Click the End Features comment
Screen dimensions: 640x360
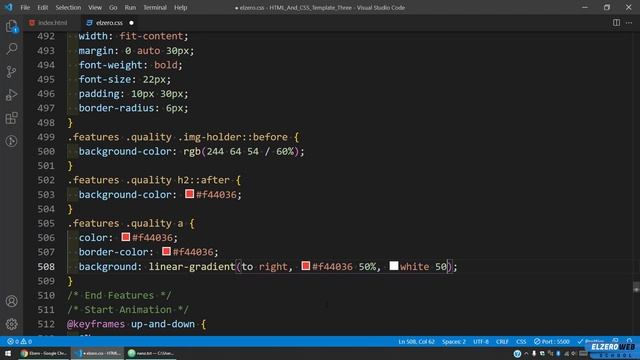(x=119, y=295)
